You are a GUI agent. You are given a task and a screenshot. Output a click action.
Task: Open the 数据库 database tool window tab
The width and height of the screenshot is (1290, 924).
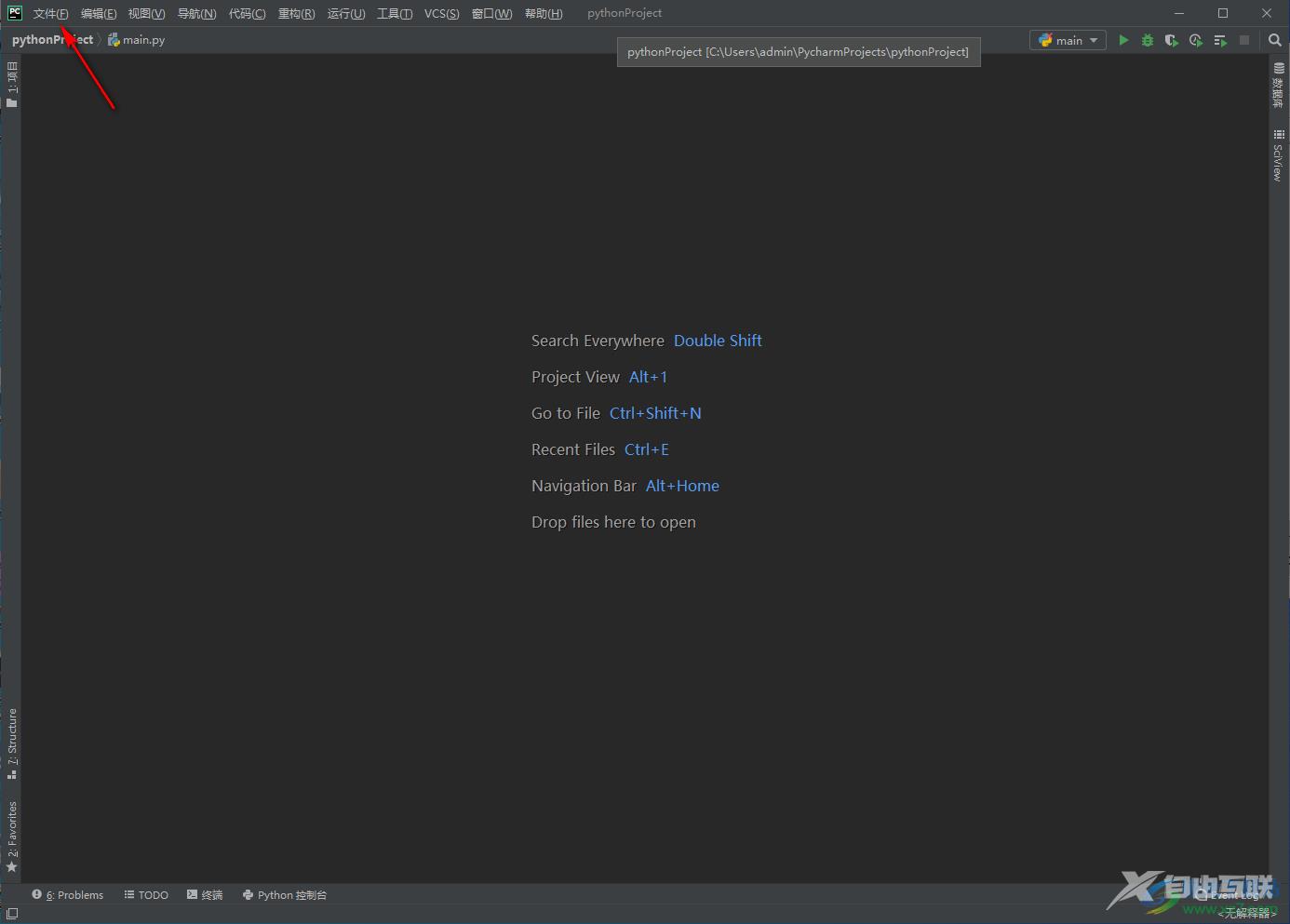point(1278,86)
